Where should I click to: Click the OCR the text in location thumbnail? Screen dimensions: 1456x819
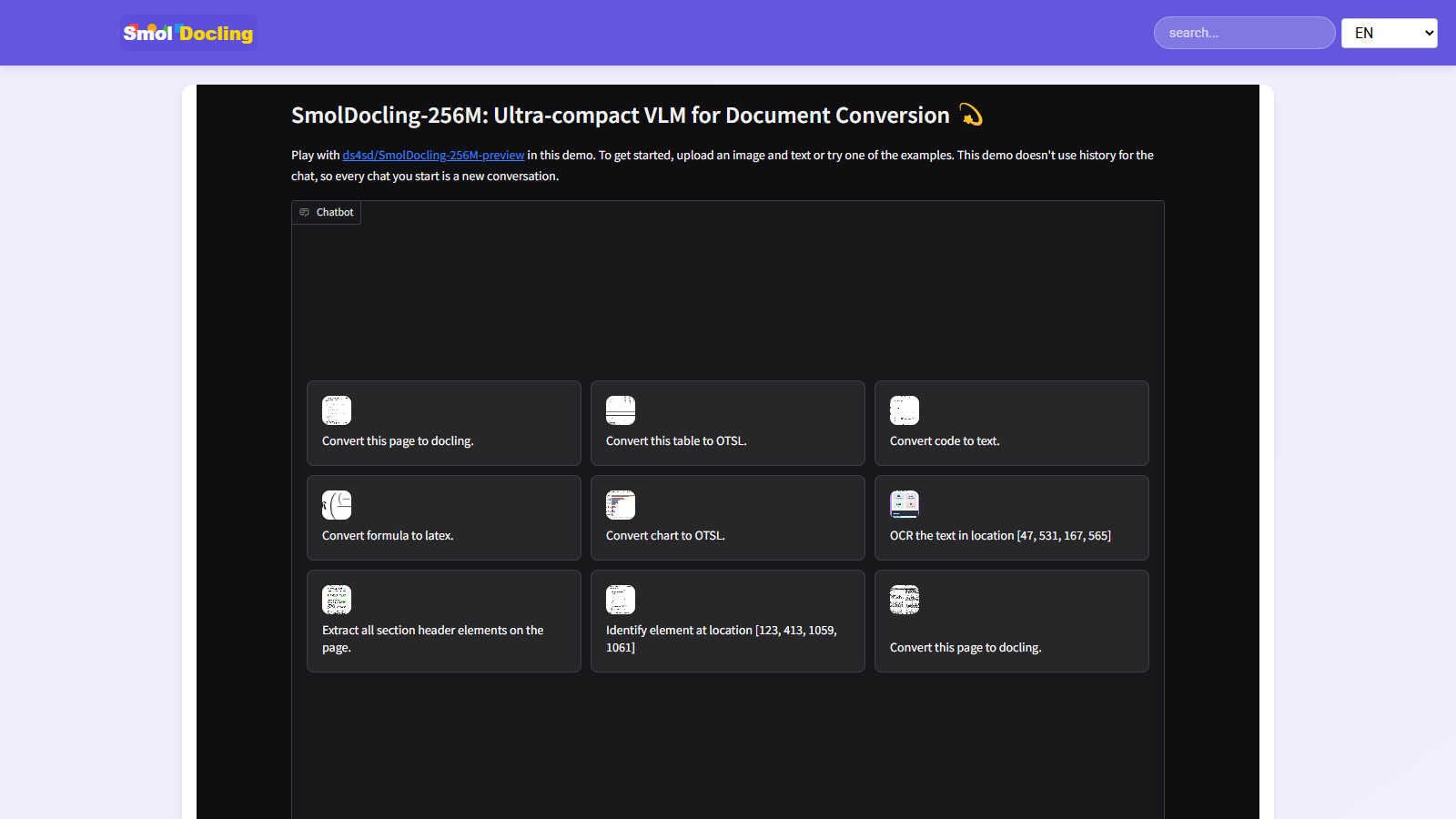pyautogui.click(x=905, y=505)
